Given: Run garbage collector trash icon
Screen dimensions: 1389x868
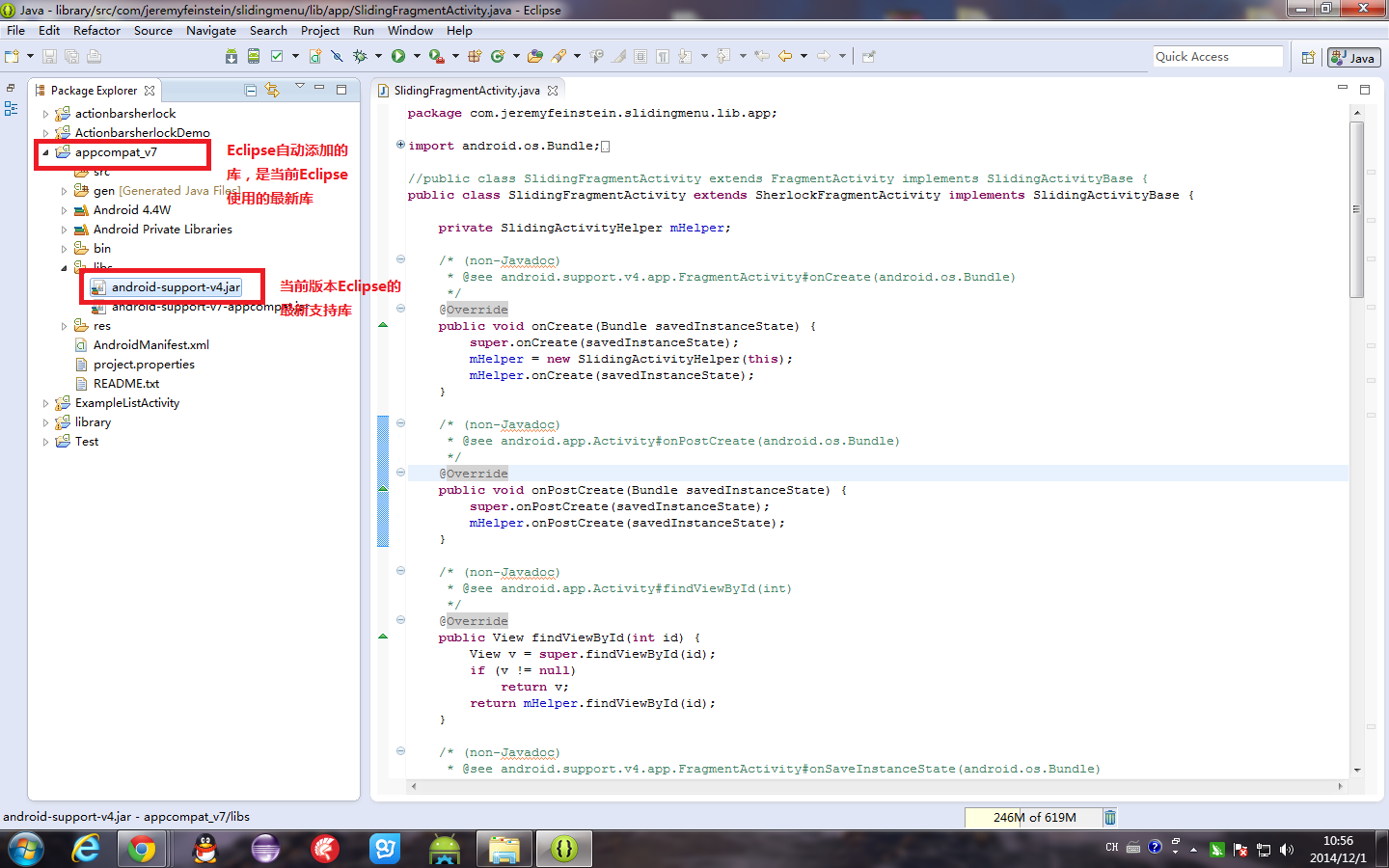Looking at the screenshot, I should pos(1110,818).
